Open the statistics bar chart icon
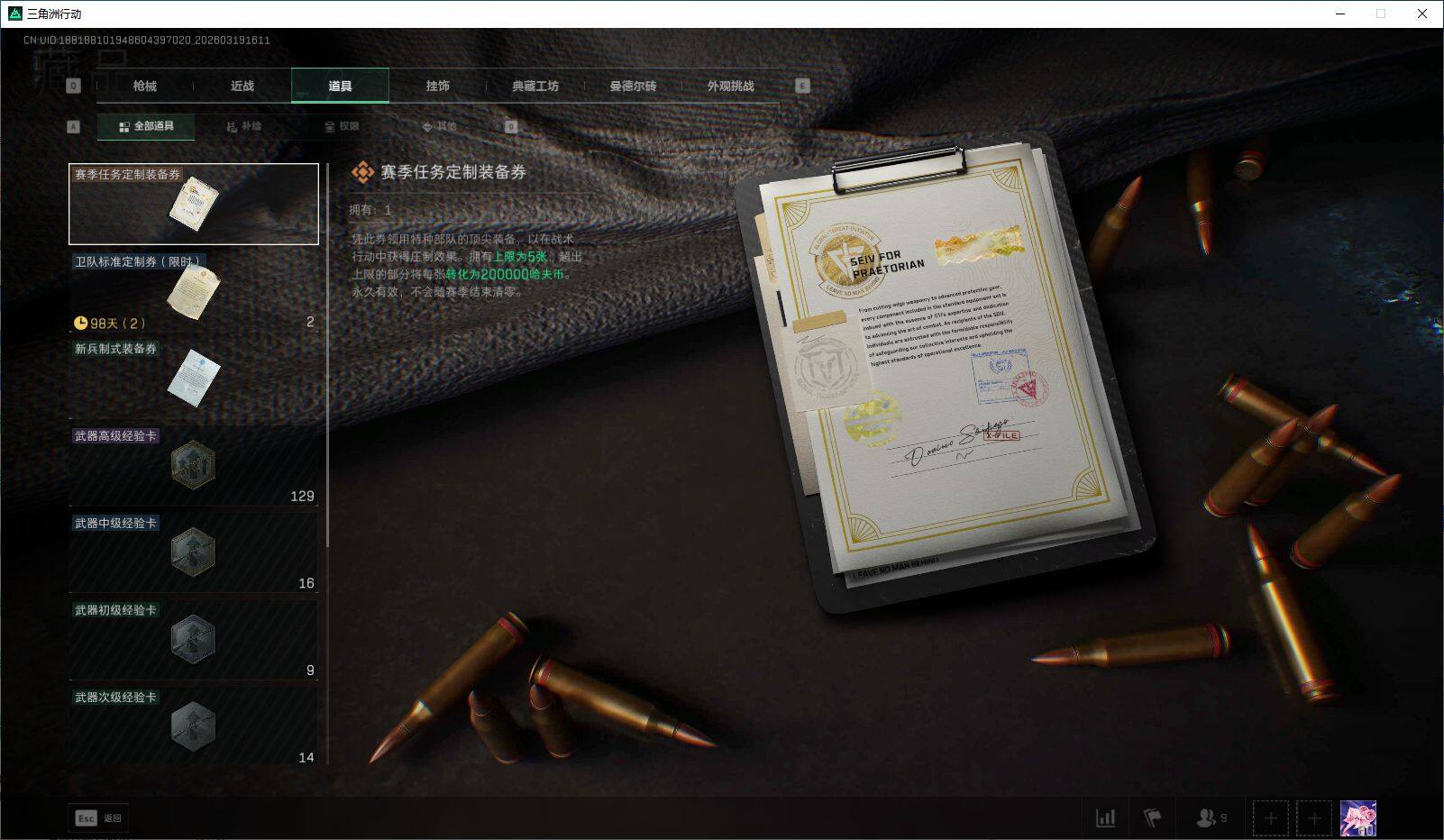1444x840 pixels. [1105, 817]
